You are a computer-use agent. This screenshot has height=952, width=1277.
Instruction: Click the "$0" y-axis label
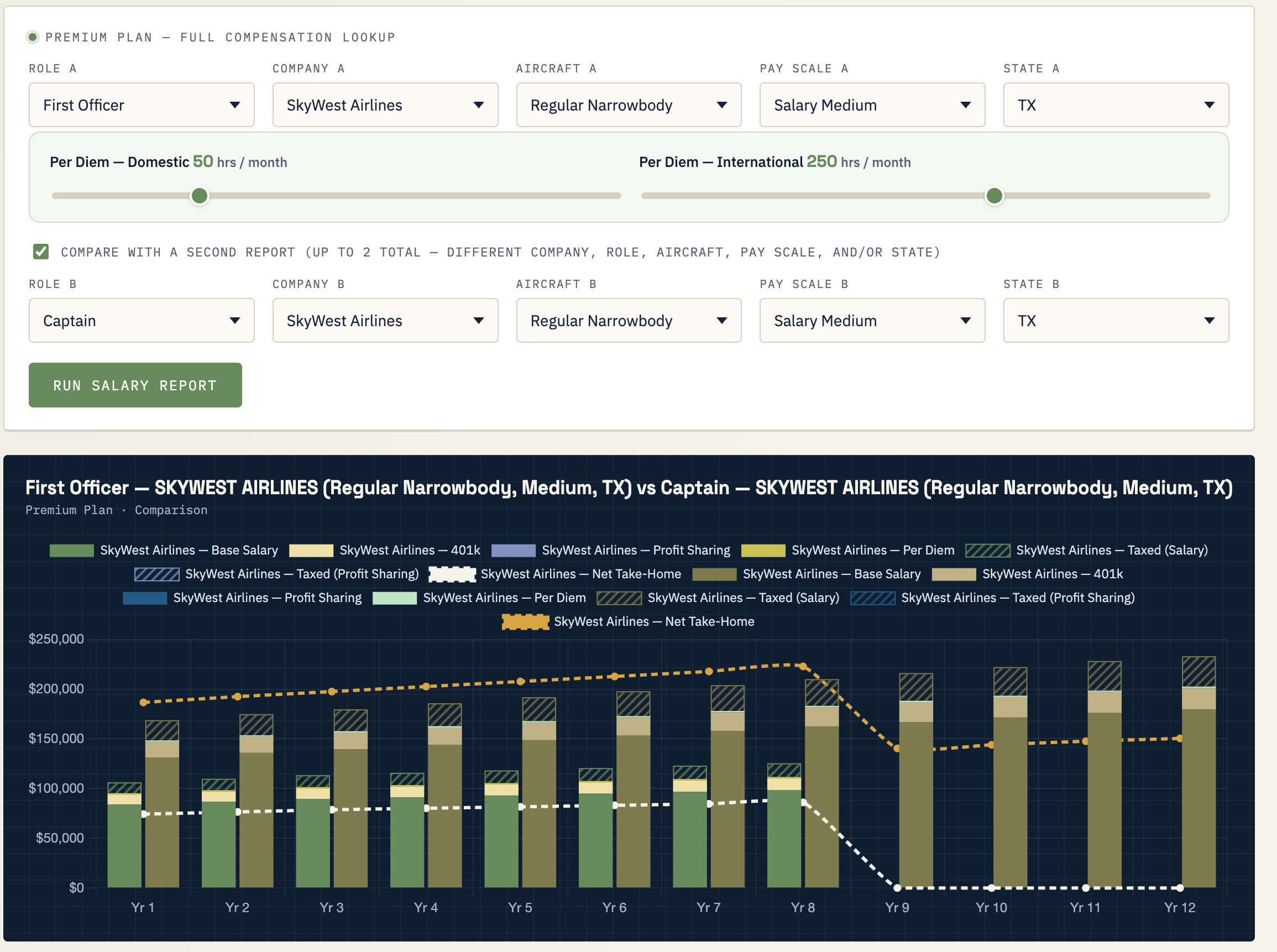click(x=77, y=887)
